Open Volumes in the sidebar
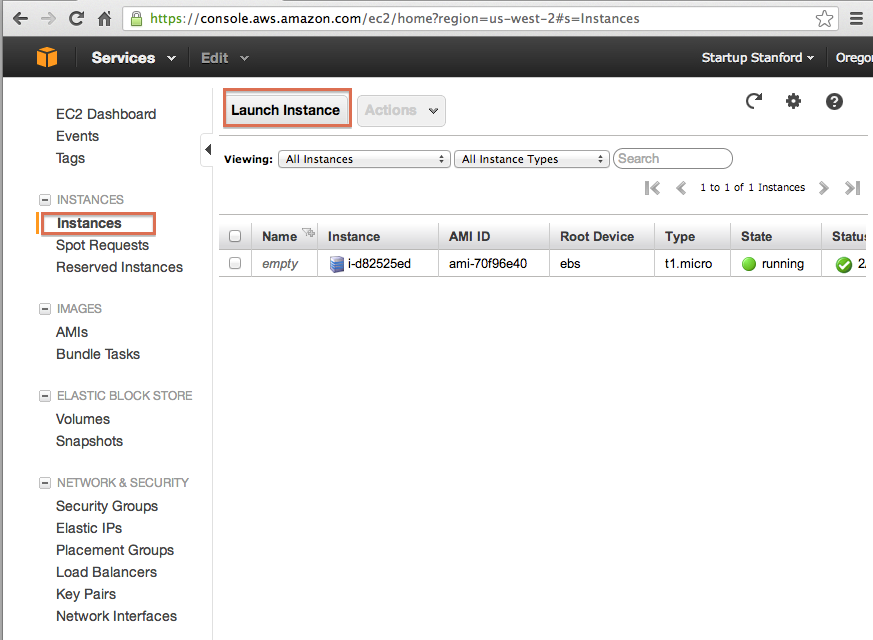Viewport: 873px width, 640px height. pos(83,419)
